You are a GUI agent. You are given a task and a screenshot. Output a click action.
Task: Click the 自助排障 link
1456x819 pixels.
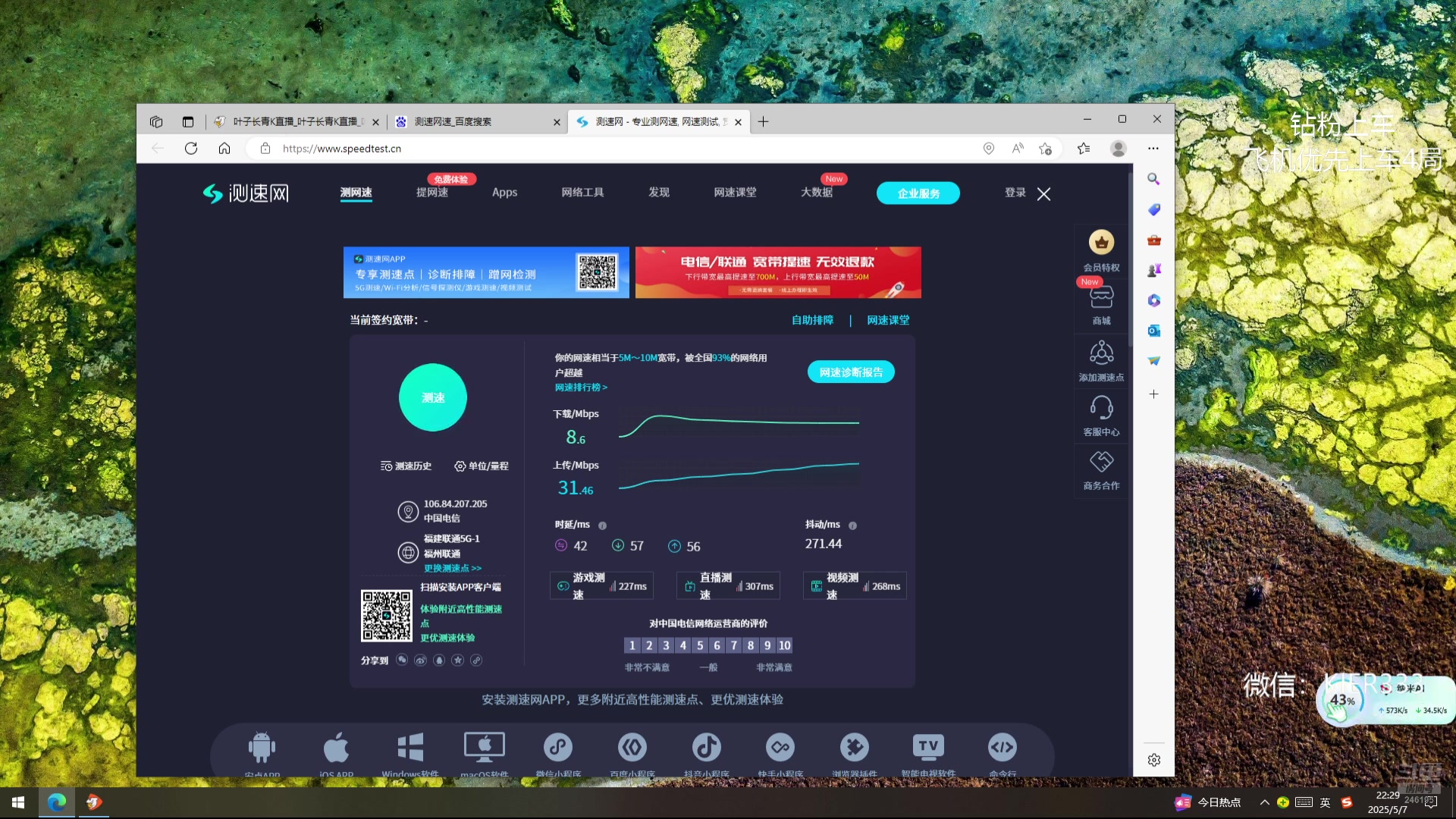[x=812, y=320]
